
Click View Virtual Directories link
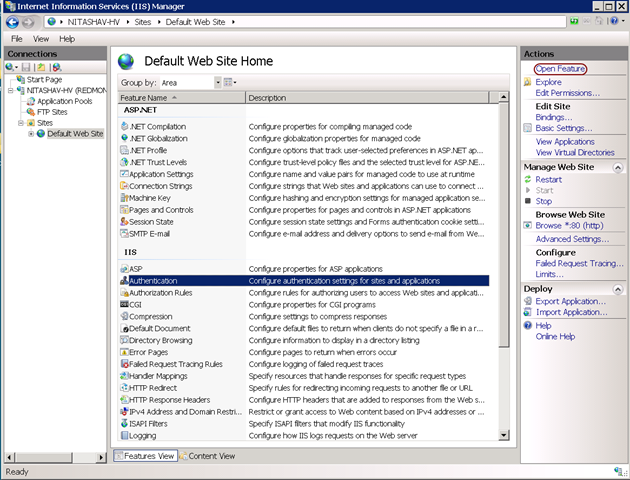pyautogui.click(x=575, y=152)
